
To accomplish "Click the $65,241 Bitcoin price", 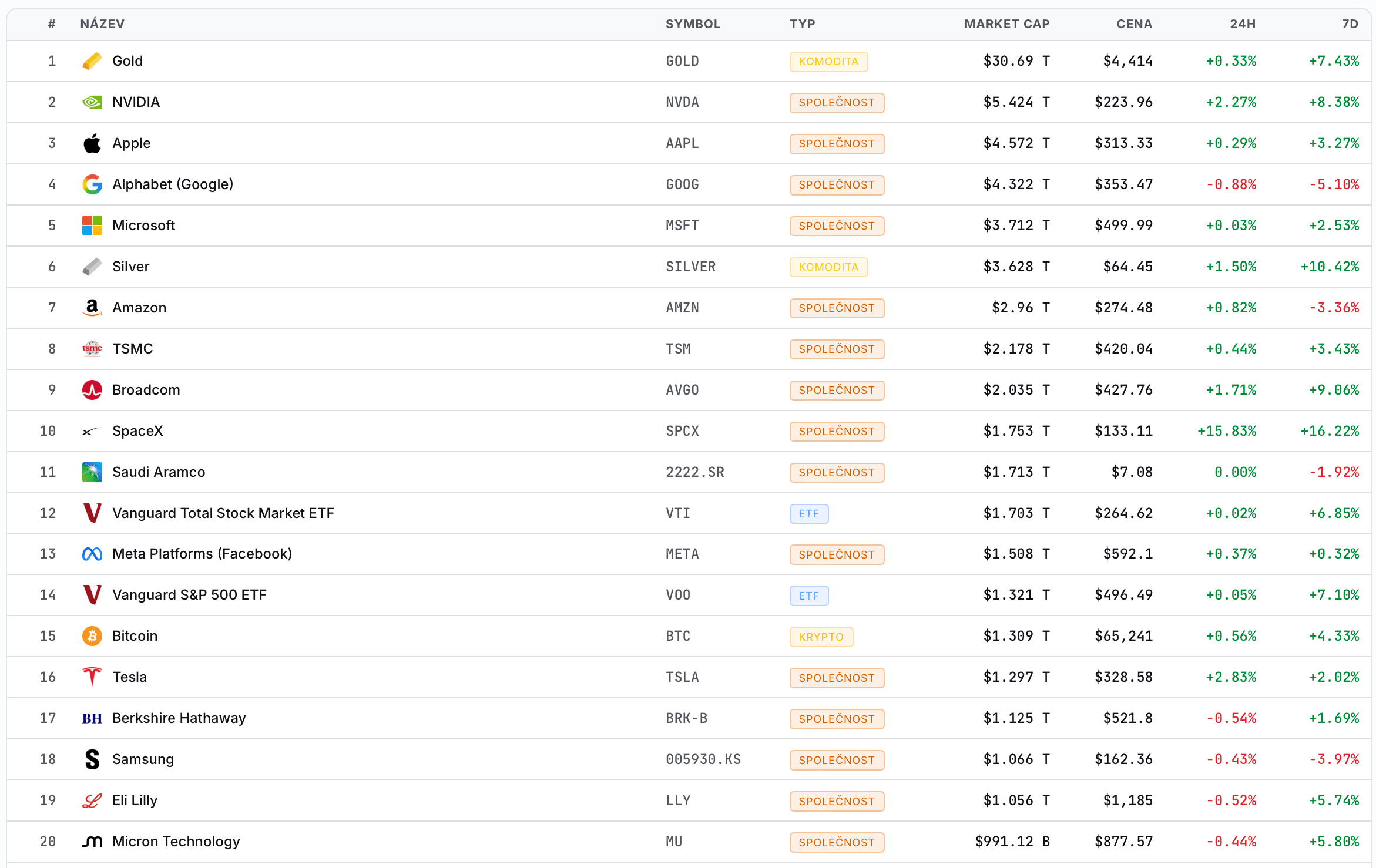I will point(1123,636).
